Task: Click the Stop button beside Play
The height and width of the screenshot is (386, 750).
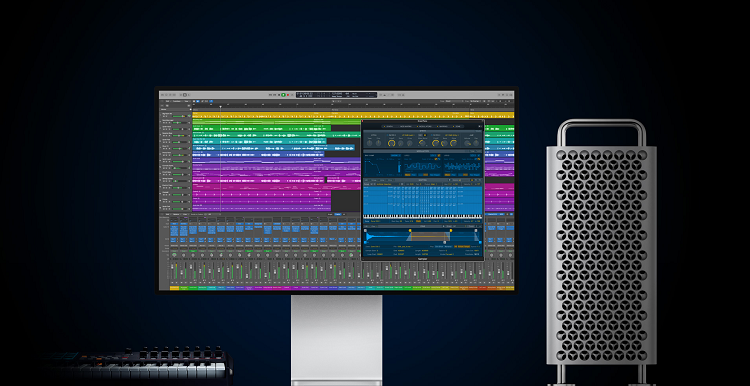Action: point(279,95)
